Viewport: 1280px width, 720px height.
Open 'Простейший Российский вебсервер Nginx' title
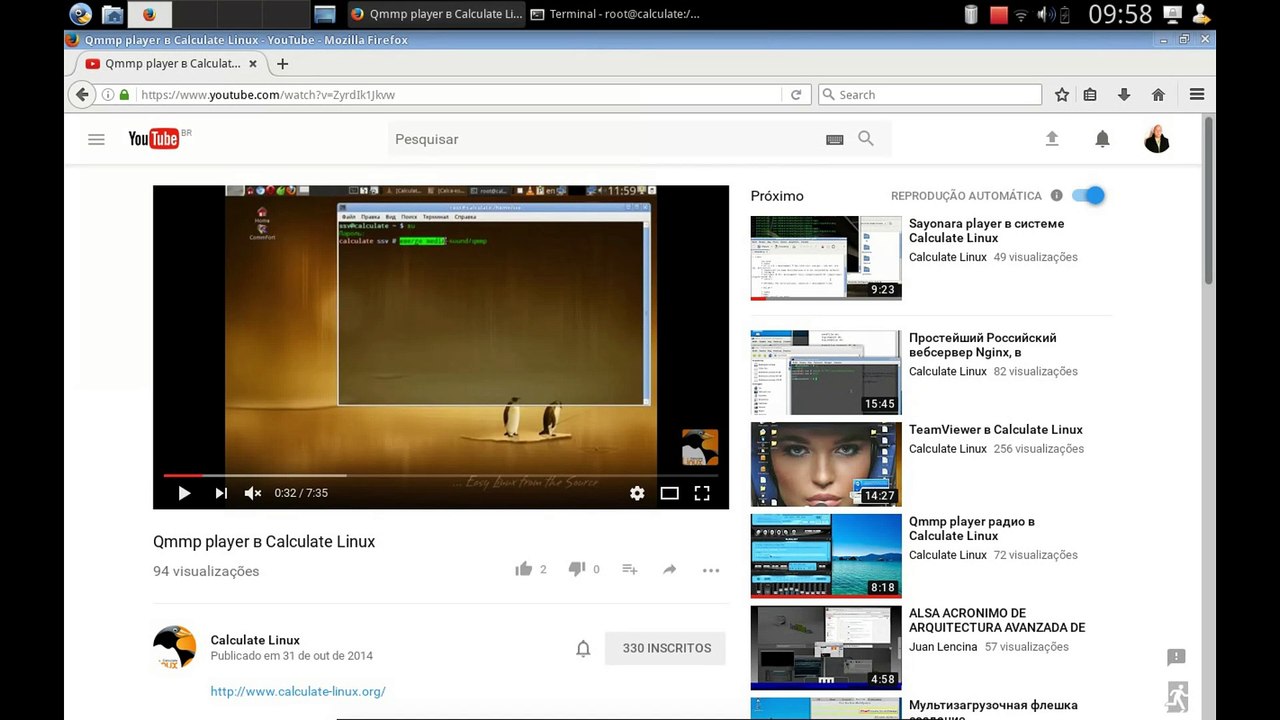pos(982,345)
